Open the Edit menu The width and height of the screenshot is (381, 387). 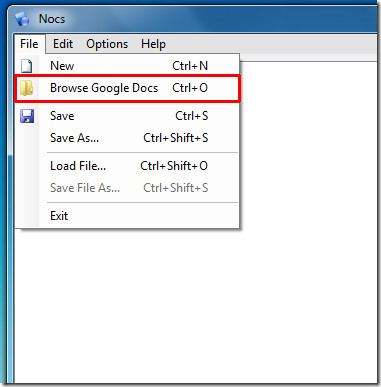pos(63,44)
